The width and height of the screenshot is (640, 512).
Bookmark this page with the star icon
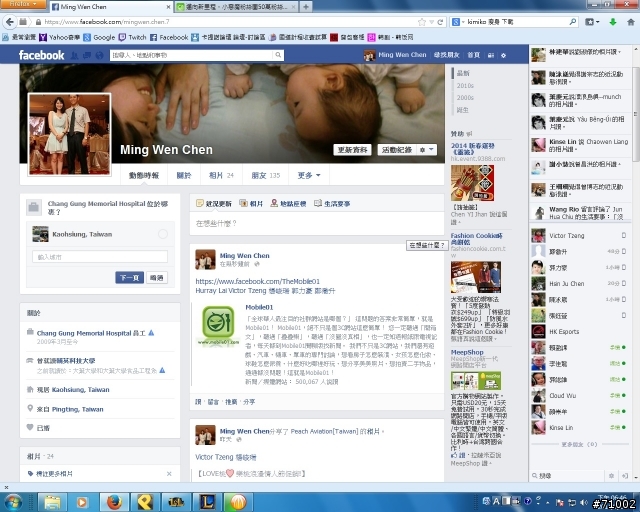pyautogui.click(x=422, y=22)
